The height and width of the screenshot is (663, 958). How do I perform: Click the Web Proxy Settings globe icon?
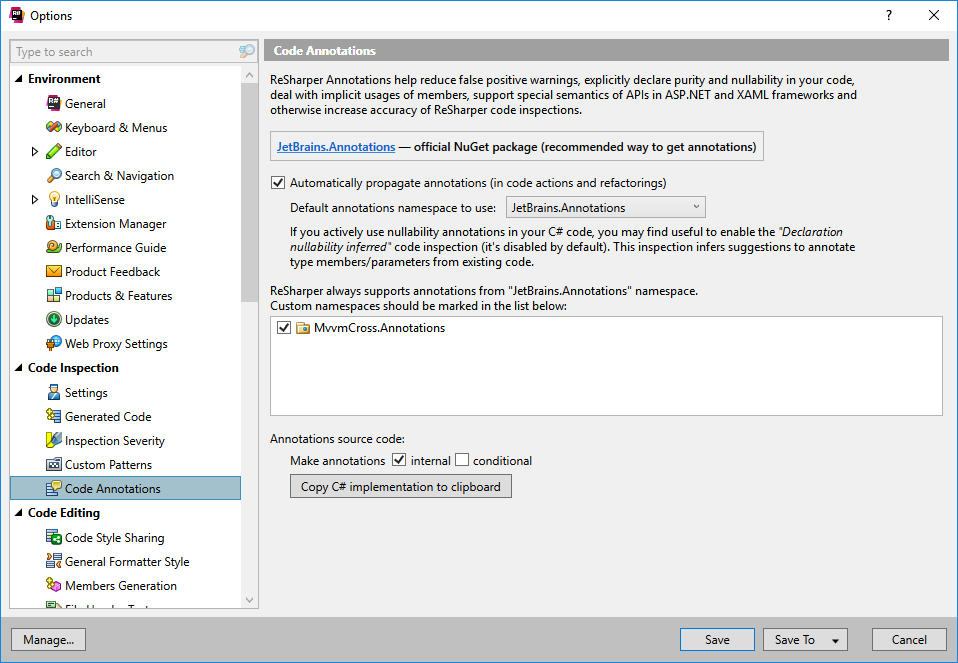click(54, 343)
